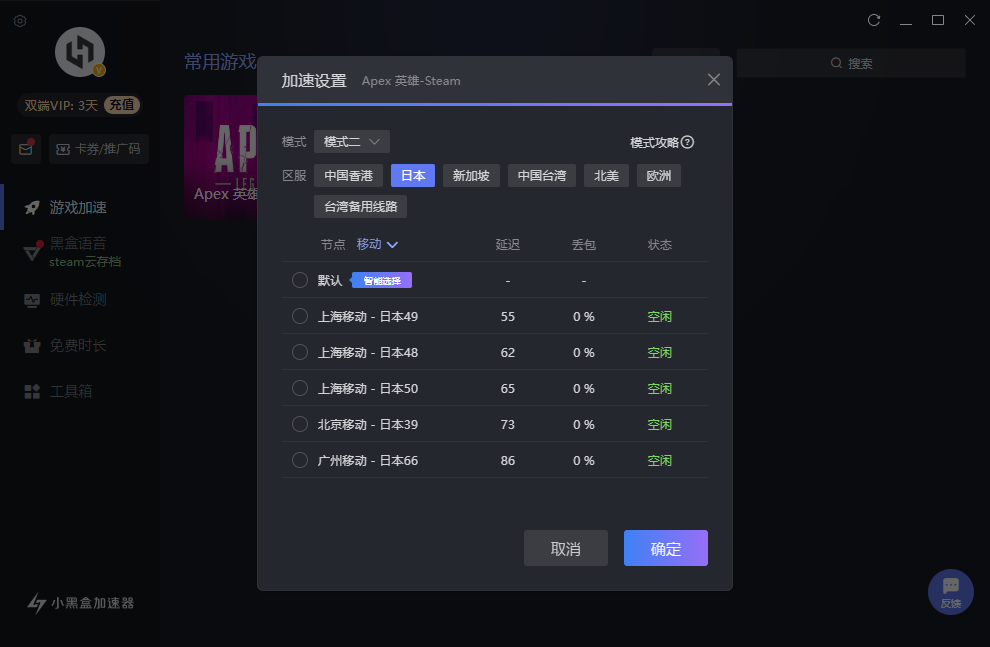Click 确定 to confirm
Image resolution: width=990 pixels, height=647 pixels.
pyautogui.click(x=665, y=548)
